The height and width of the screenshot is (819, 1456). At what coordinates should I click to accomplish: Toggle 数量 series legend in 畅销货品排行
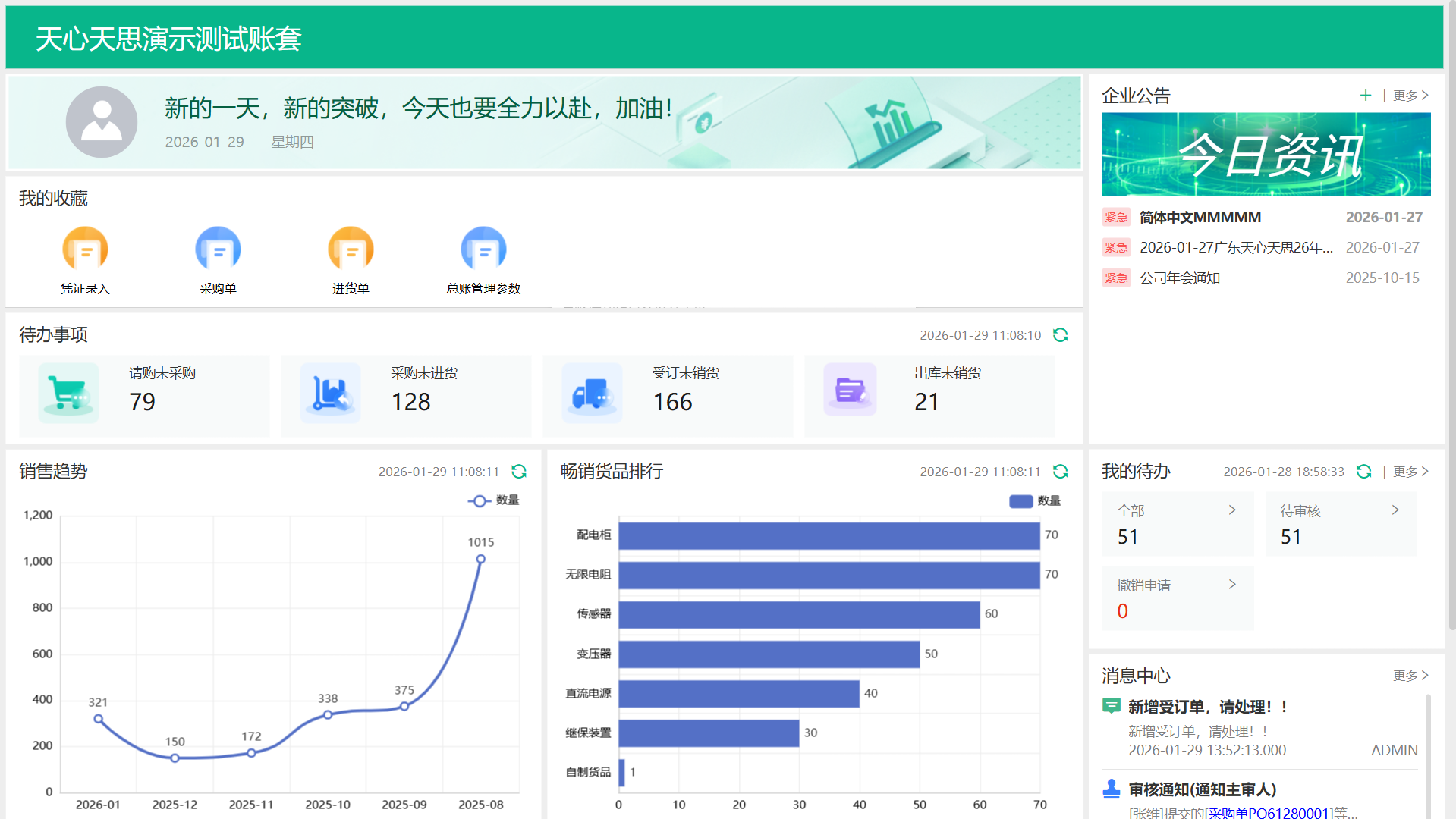tap(1035, 501)
